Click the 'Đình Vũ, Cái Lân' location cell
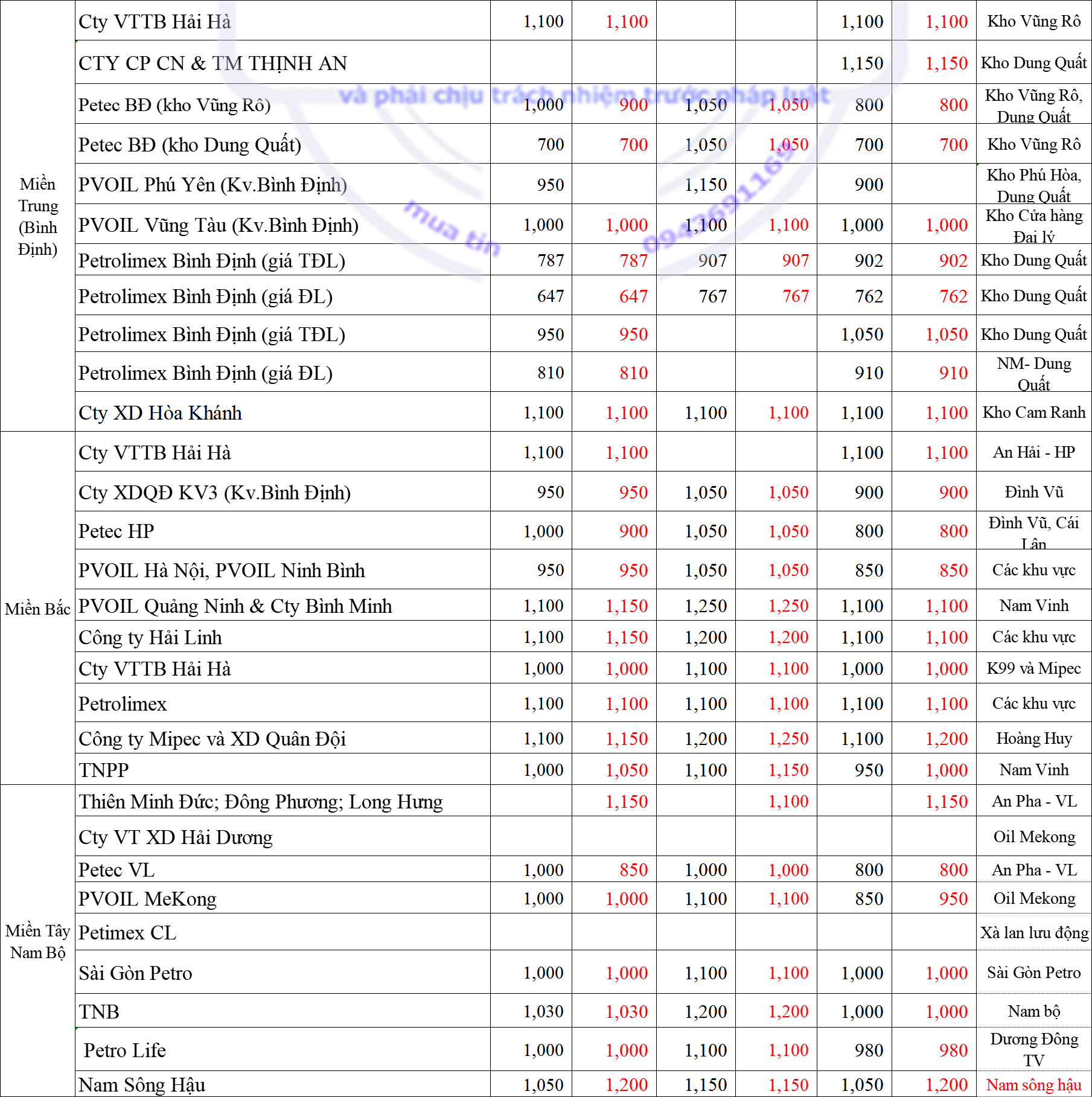Screen dimensions: 1092x1097 tap(1034, 531)
